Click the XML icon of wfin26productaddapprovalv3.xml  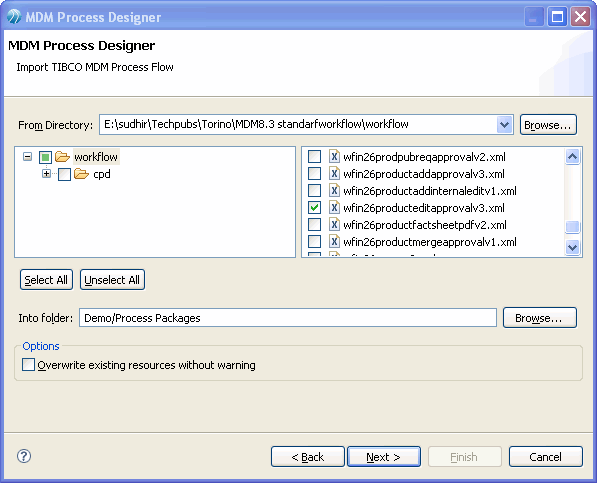tap(334, 174)
